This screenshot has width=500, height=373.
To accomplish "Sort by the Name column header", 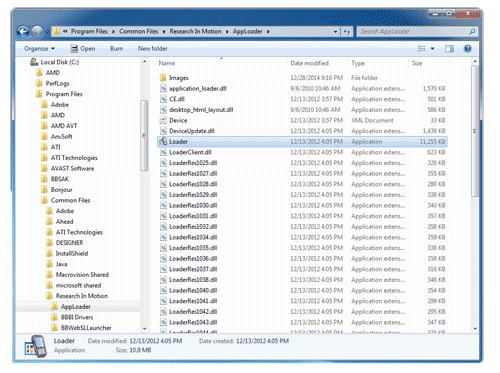I will (167, 63).
